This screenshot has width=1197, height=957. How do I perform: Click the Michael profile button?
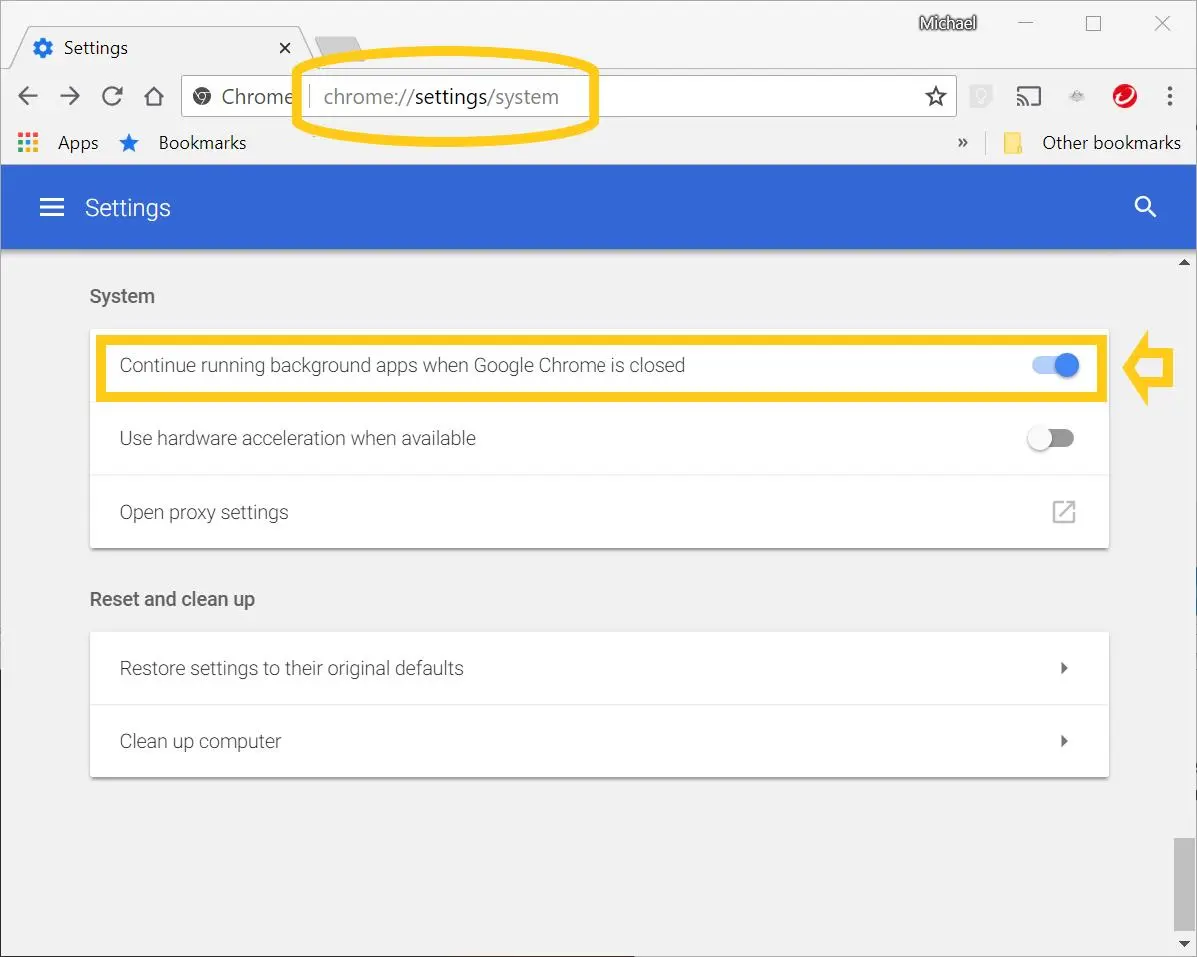947,23
